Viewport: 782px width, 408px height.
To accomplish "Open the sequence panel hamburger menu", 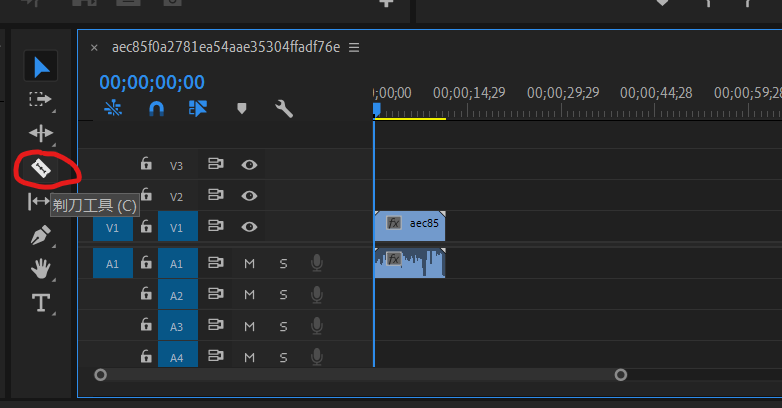I will pos(354,47).
